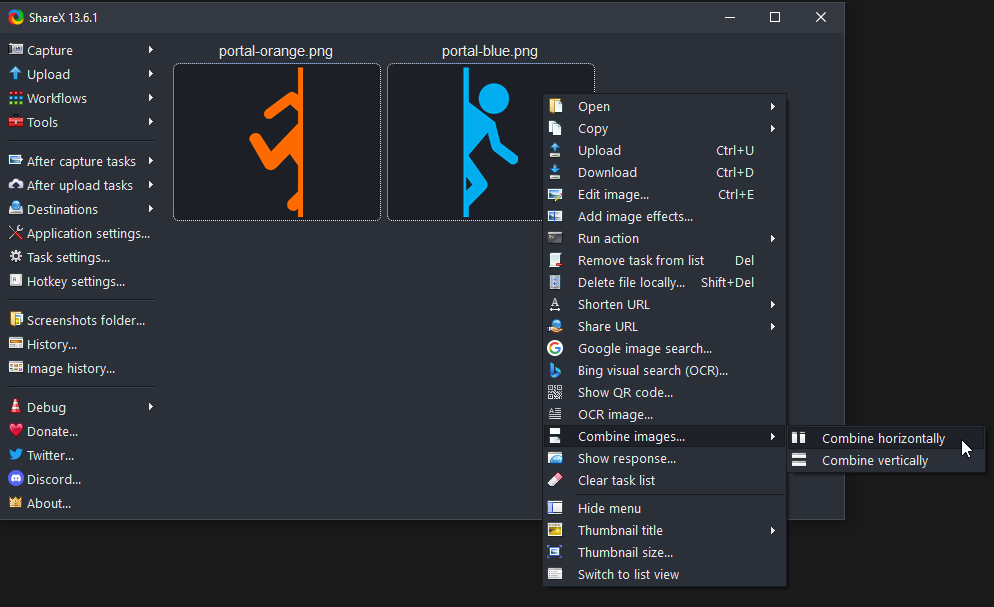Click the Tools toolbox icon
This screenshot has height=607, width=994.
(16, 122)
